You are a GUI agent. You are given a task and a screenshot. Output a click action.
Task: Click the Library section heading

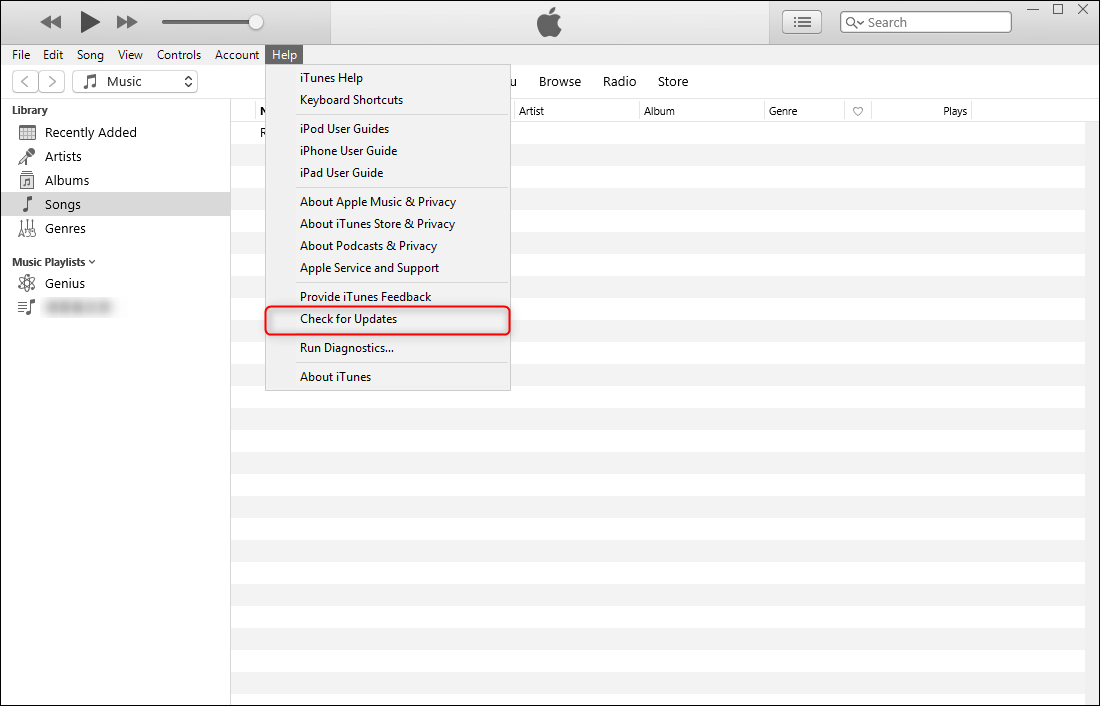[30, 110]
